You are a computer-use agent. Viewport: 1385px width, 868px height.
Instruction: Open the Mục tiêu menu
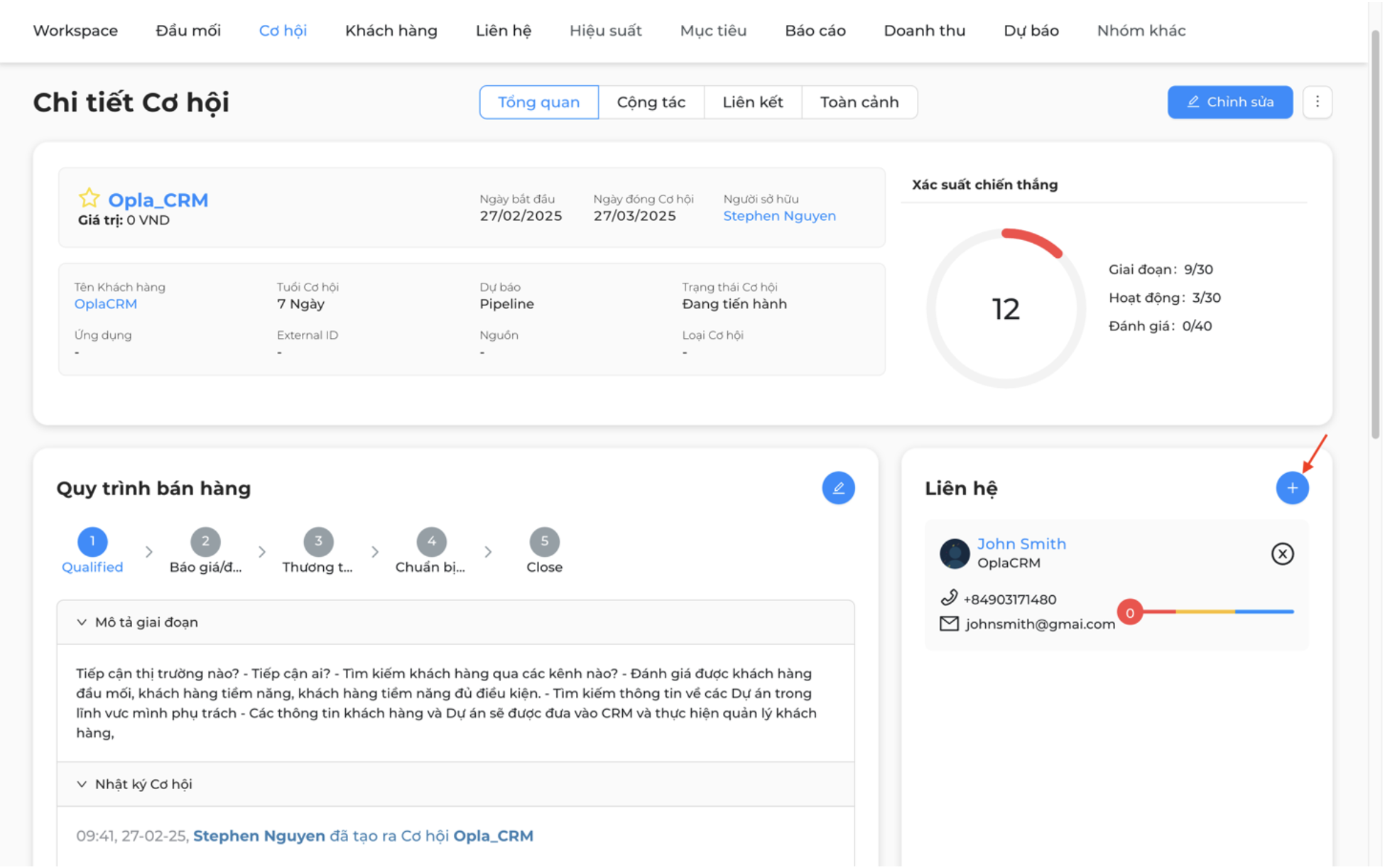coord(713,31)
